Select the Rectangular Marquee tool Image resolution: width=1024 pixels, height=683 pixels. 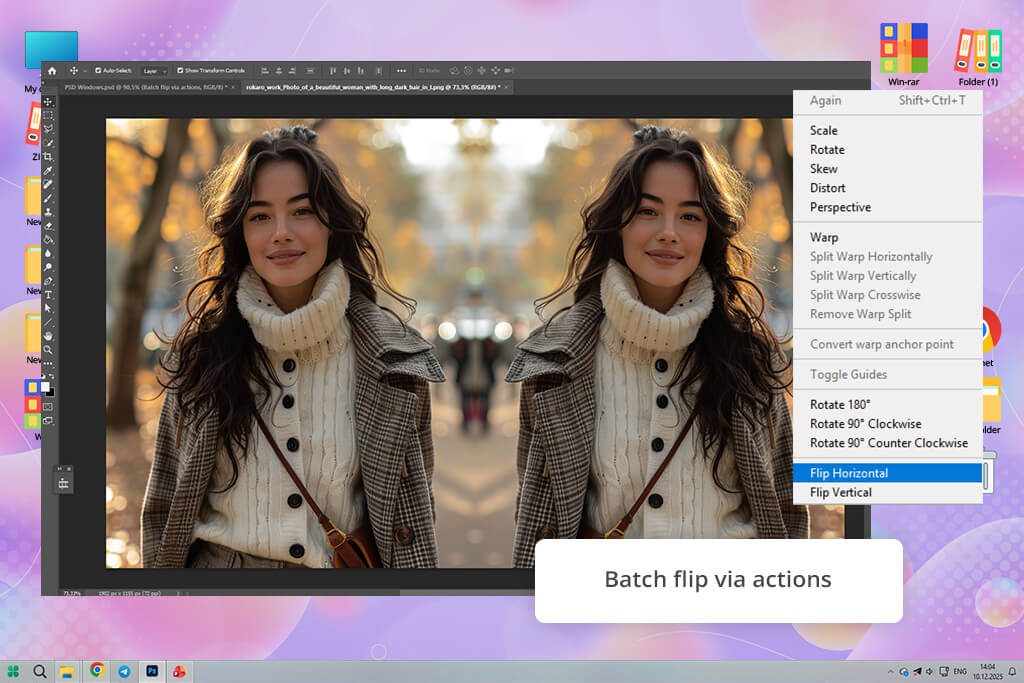[x=48, y=116]
